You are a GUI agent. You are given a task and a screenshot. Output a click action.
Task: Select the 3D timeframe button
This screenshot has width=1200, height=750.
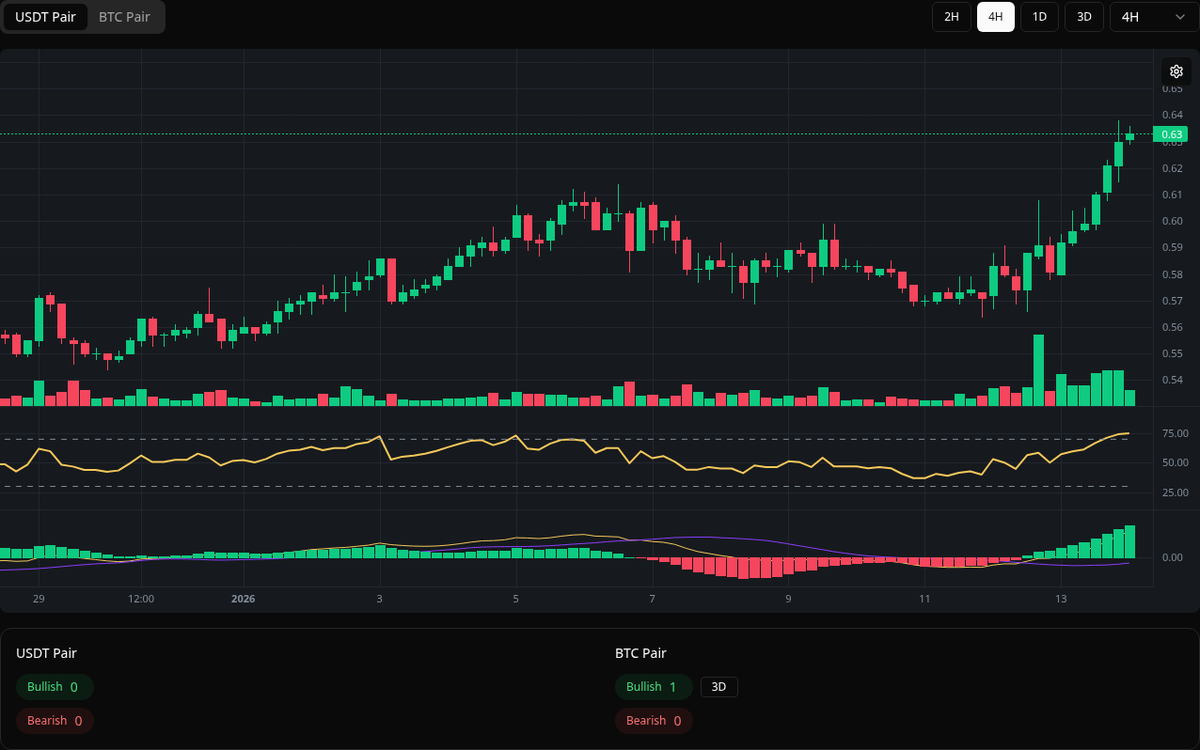(x=1084, y=17)
